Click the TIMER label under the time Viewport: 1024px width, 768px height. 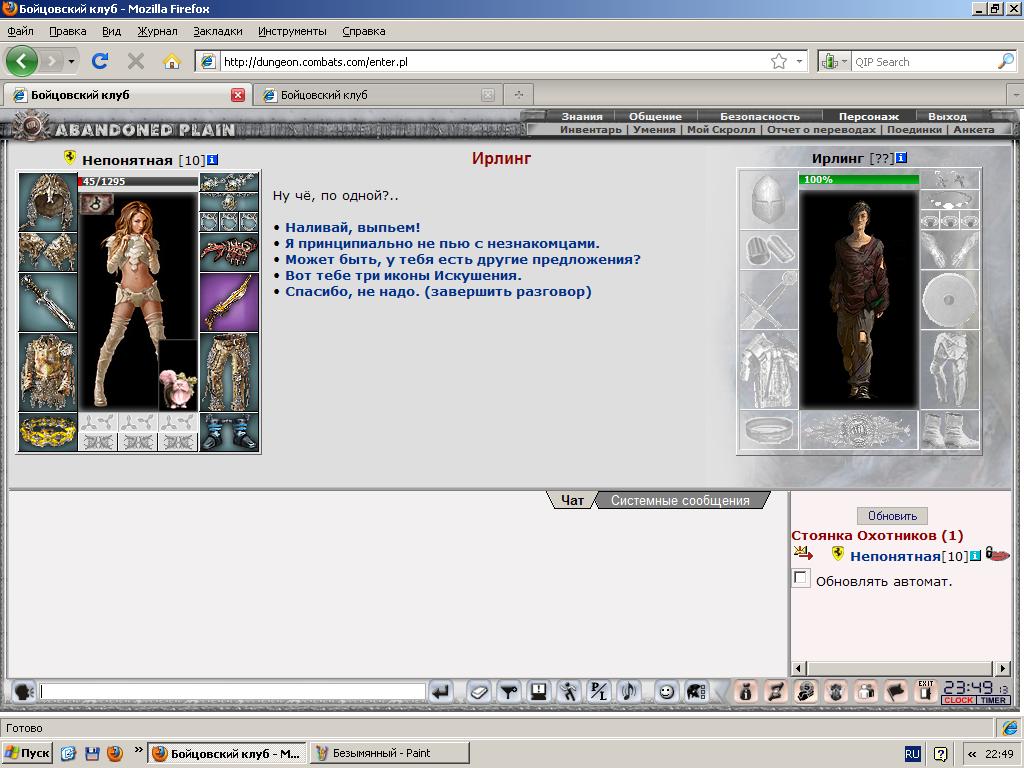993,700
